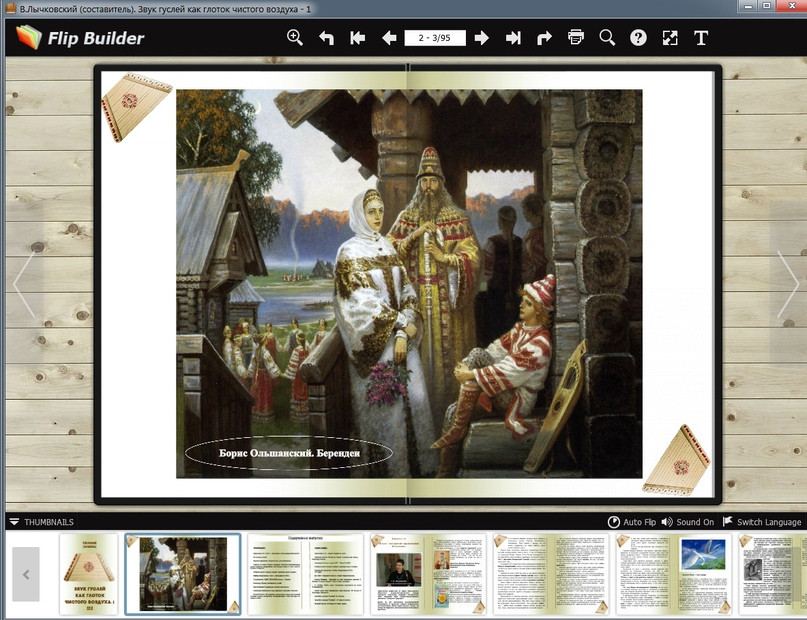Select the table of contents thumbnail
807x620 pixels.
point(305,574)
